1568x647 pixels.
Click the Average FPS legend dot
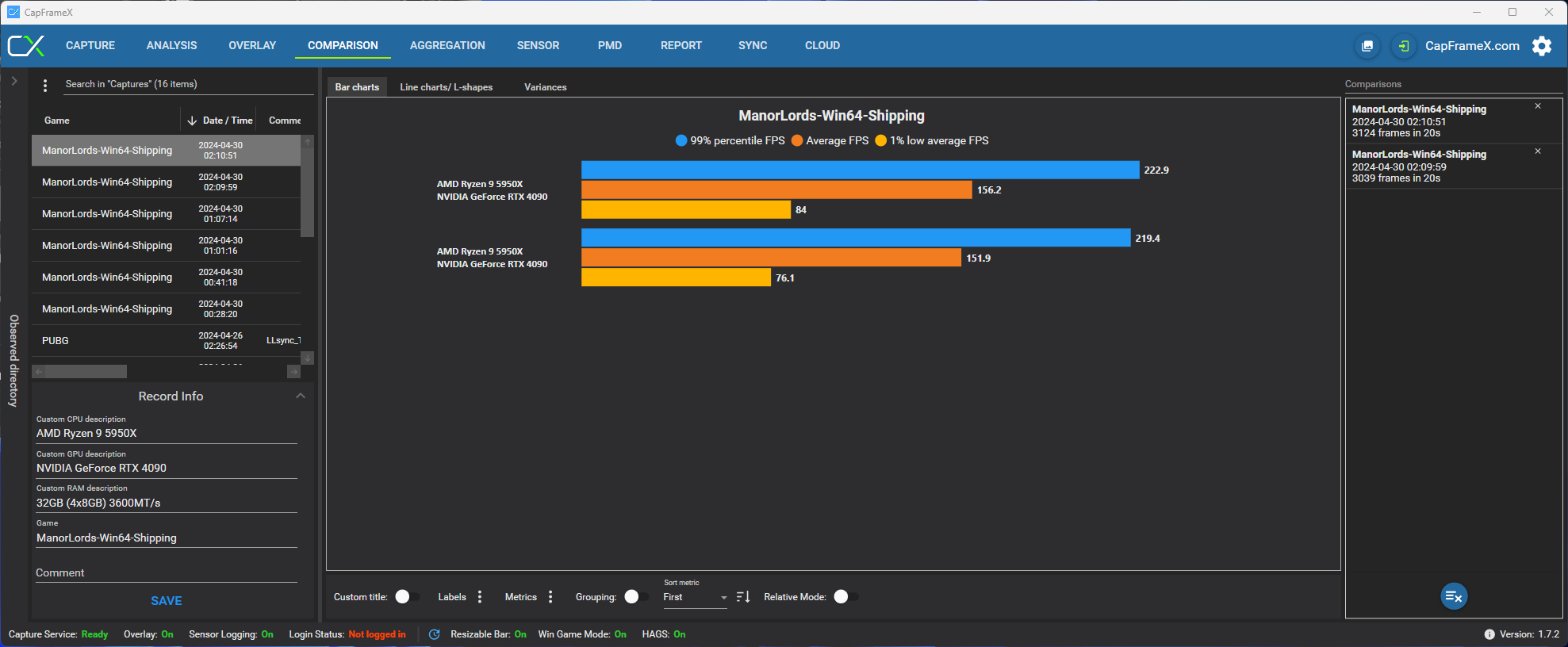[797, 140]
